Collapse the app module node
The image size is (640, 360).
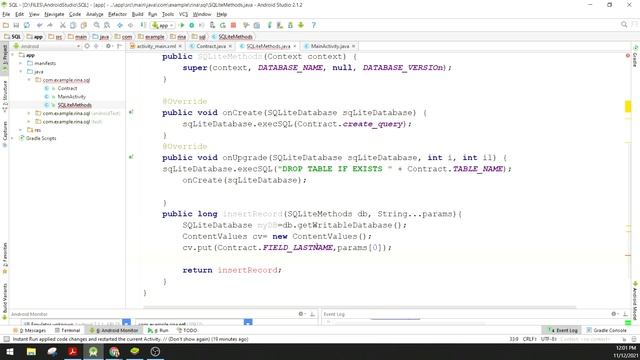[x=13, y=55]
